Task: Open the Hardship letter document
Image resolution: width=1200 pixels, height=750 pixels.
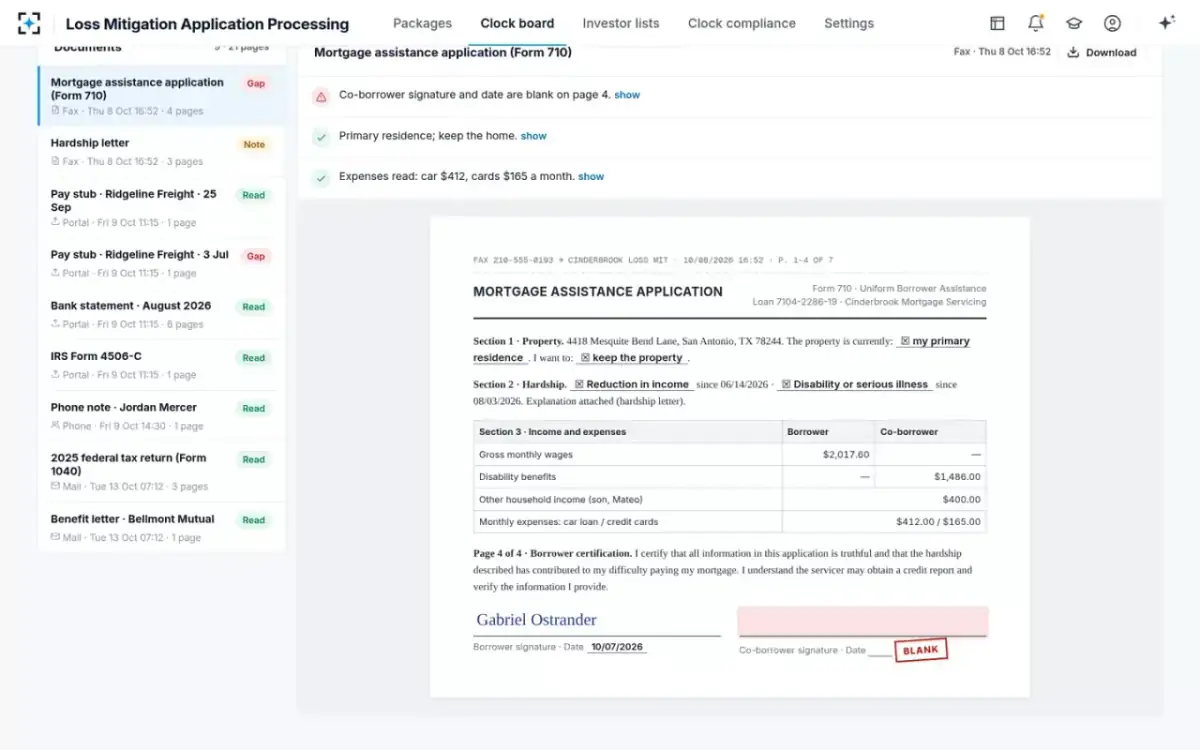Action: coord(162,152)
